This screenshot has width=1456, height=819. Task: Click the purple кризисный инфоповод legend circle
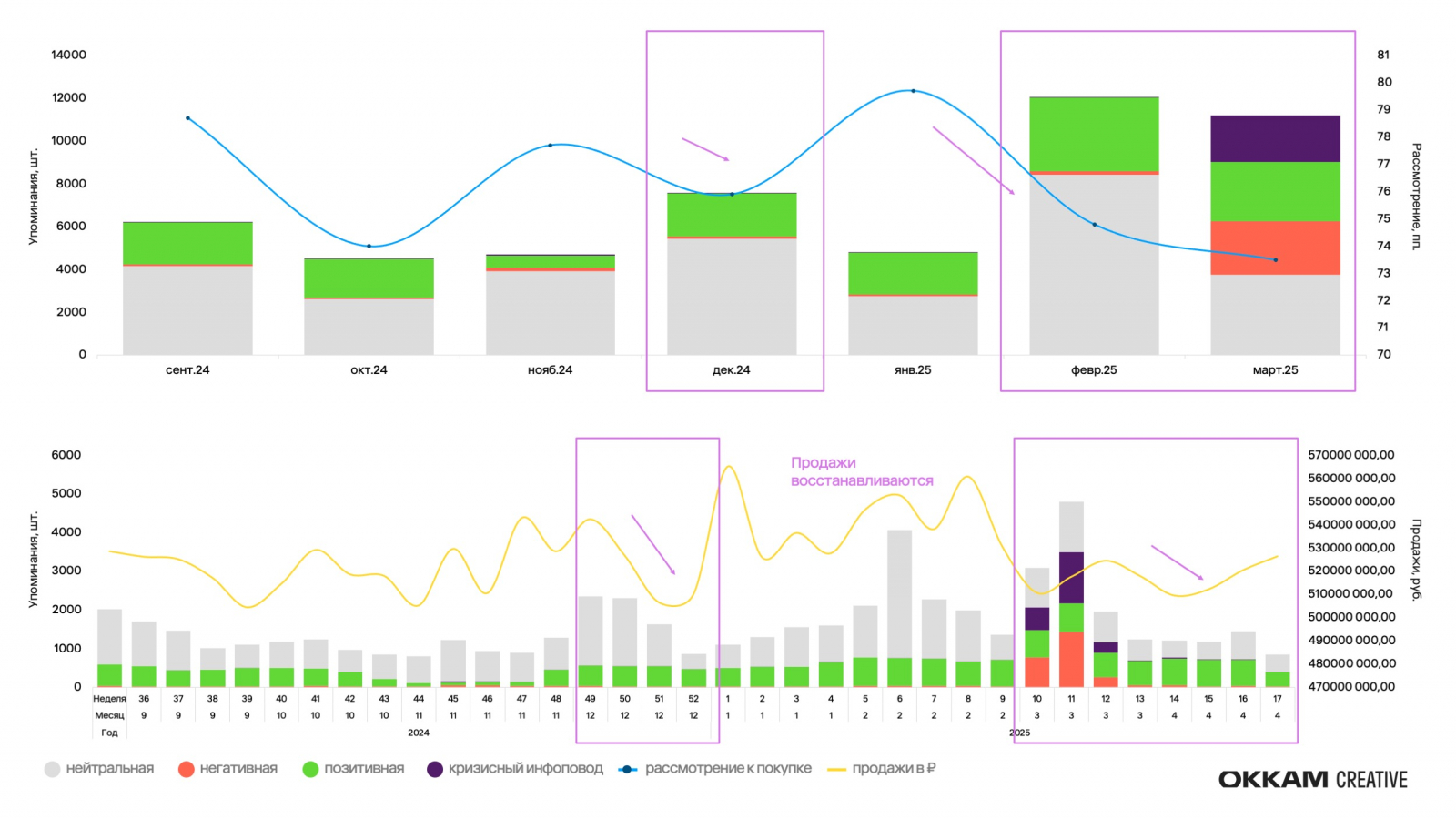point(435,769)
